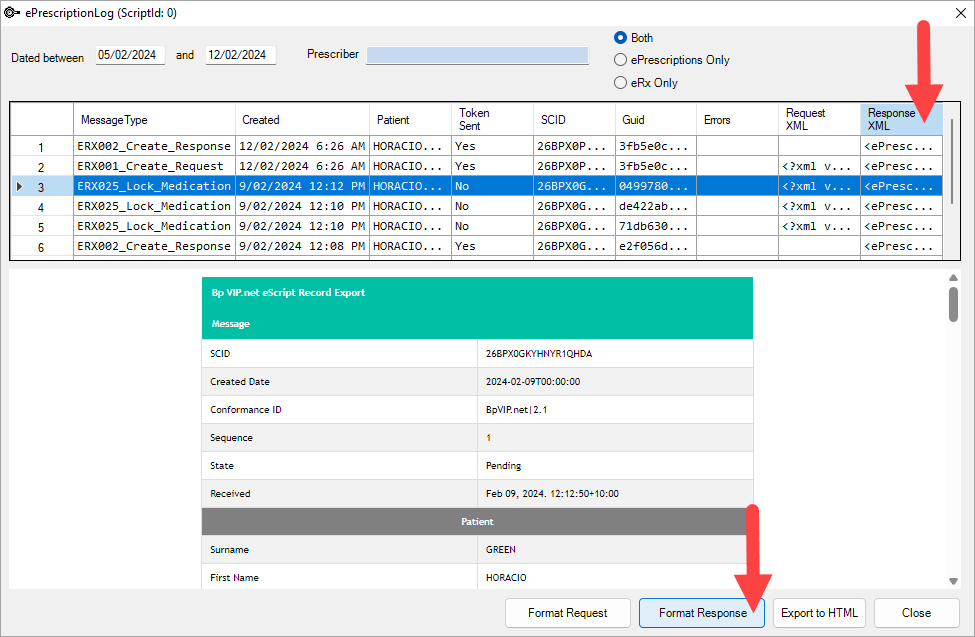Click the preview pane scroll up arrow
Image resolution: width=975 pixels, height=637 pixels.
953,277
